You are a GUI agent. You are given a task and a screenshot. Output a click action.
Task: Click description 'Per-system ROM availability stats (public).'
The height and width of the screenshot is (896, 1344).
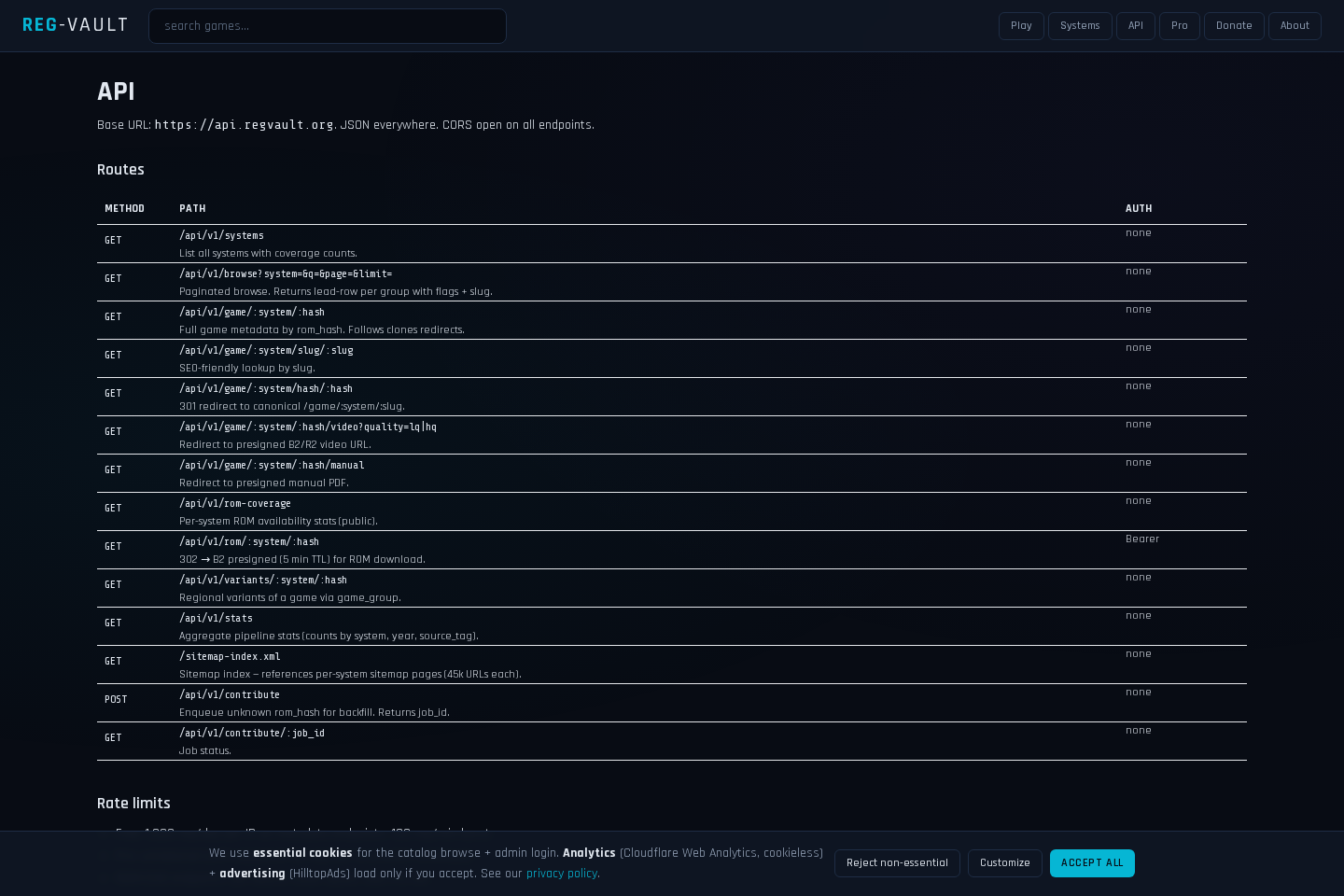coord(278,522)
